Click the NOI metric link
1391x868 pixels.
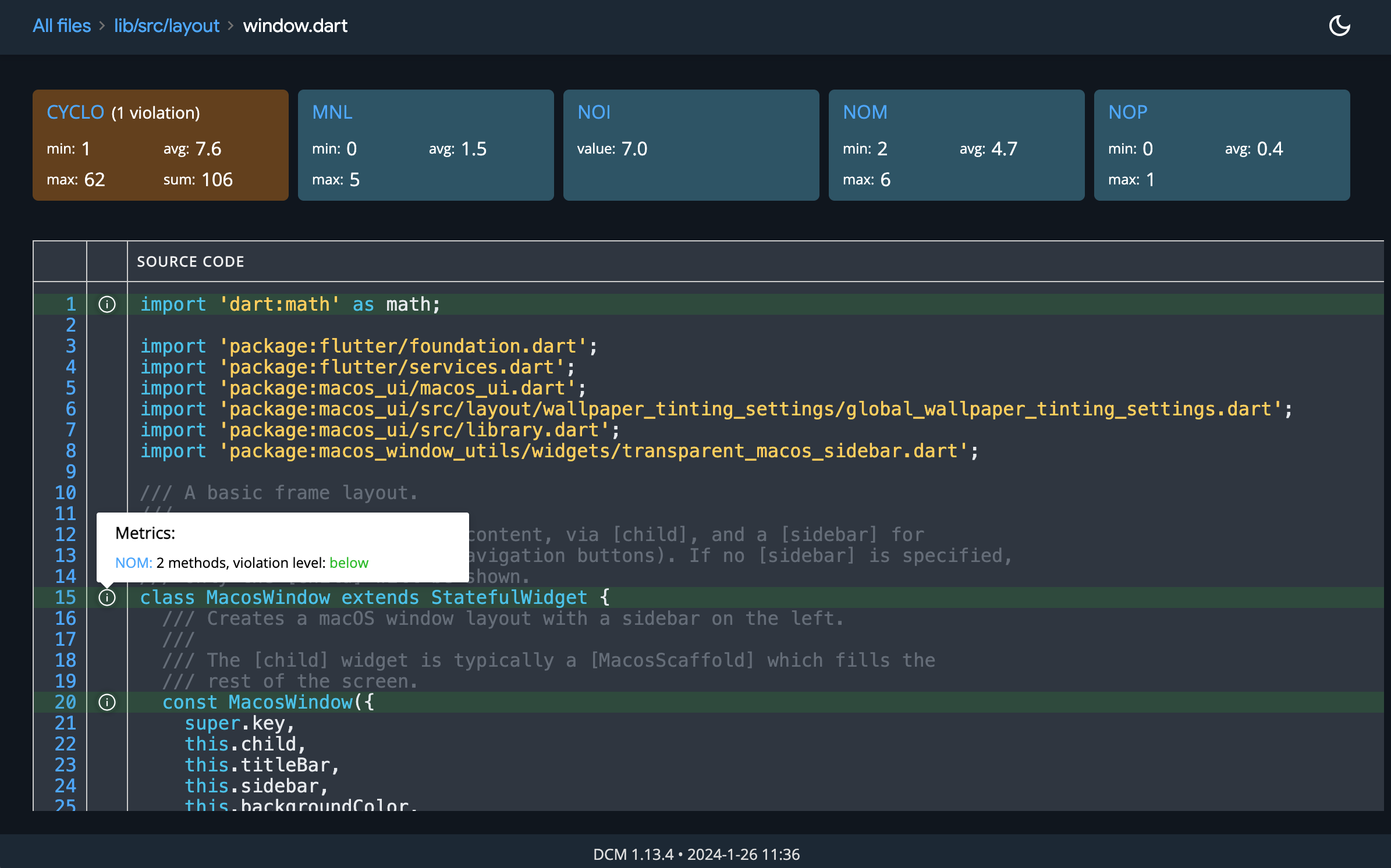(594, 112)
